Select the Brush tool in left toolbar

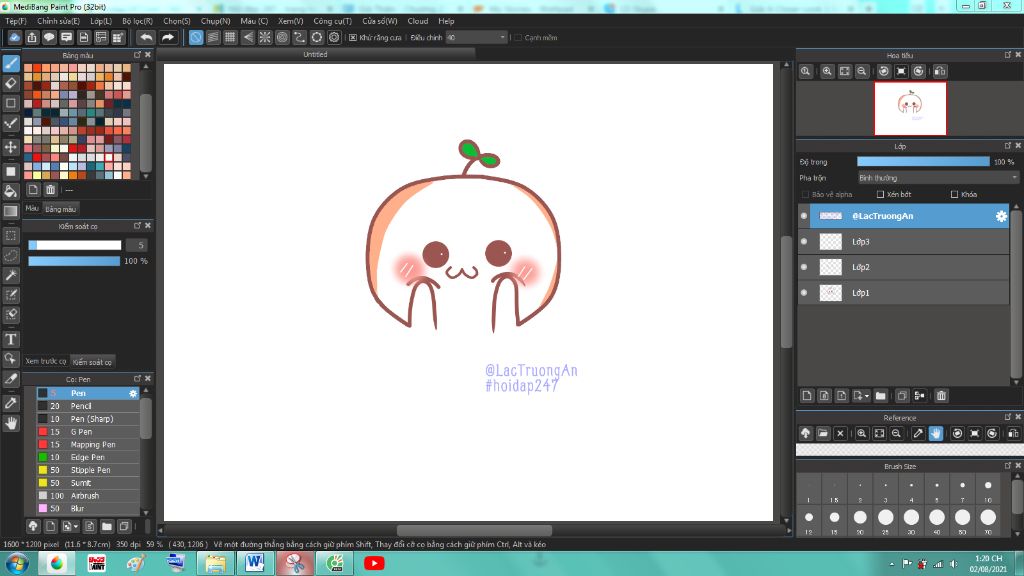(x=11, y=63)
